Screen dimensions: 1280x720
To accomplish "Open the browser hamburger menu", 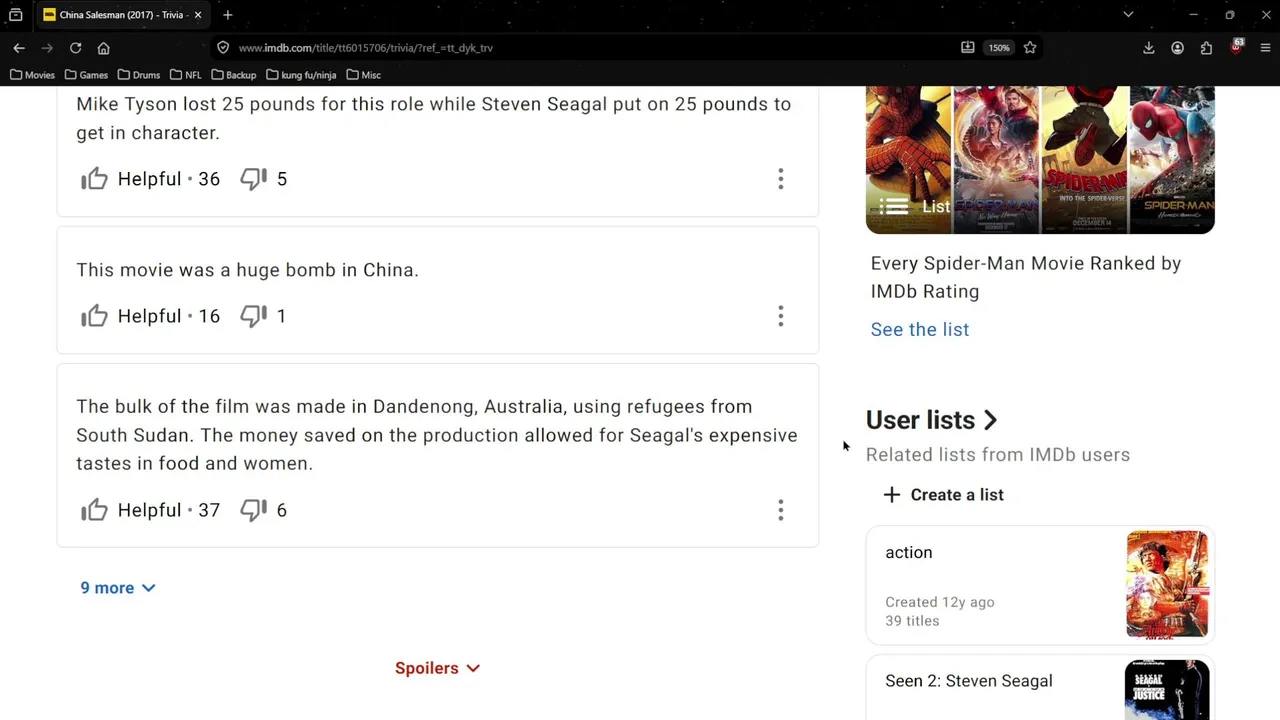I will point(1265,48).
